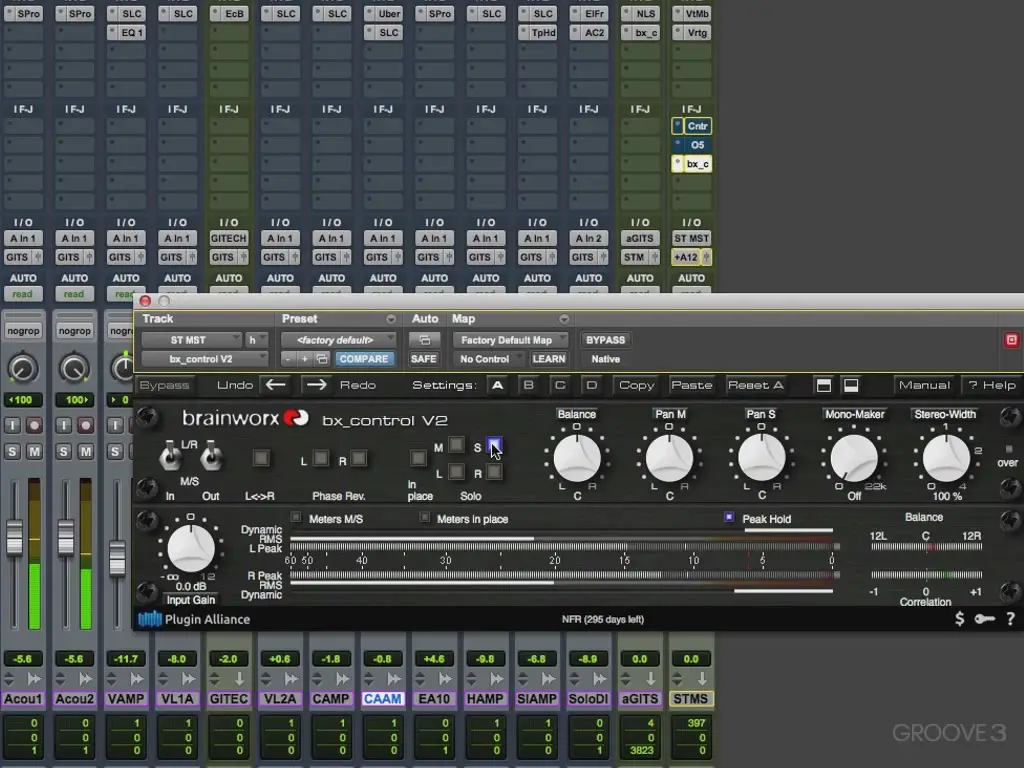Open the ST MST track selector dropdown
Viewport: 1024px width, 768px height.
point(192,340)
